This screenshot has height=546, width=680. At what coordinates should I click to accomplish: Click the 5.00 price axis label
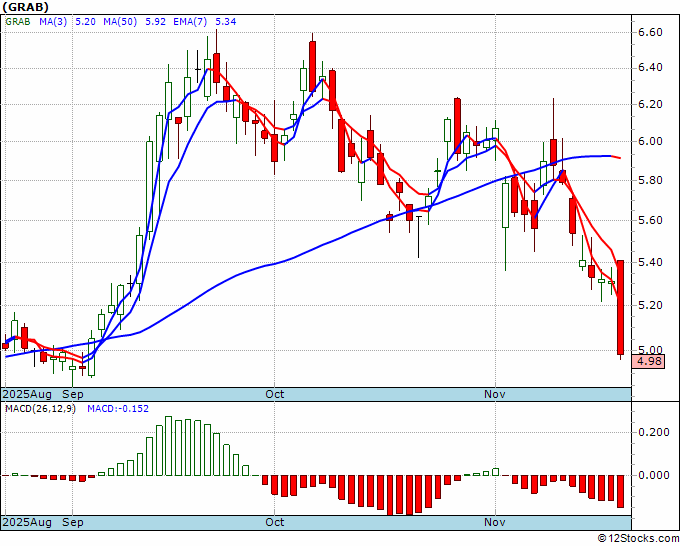point(650,350)
